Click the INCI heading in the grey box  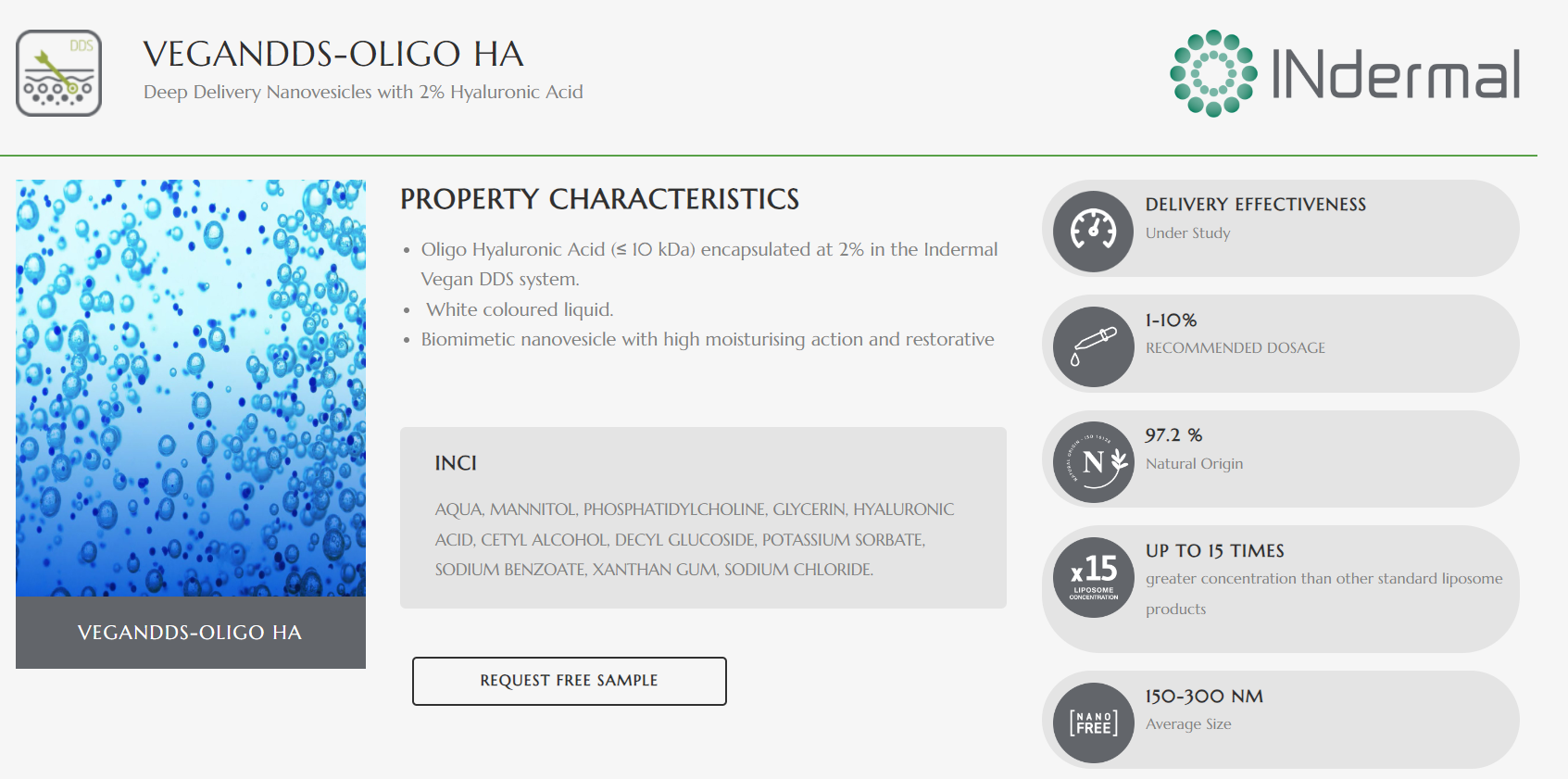(x=456, y=463)
